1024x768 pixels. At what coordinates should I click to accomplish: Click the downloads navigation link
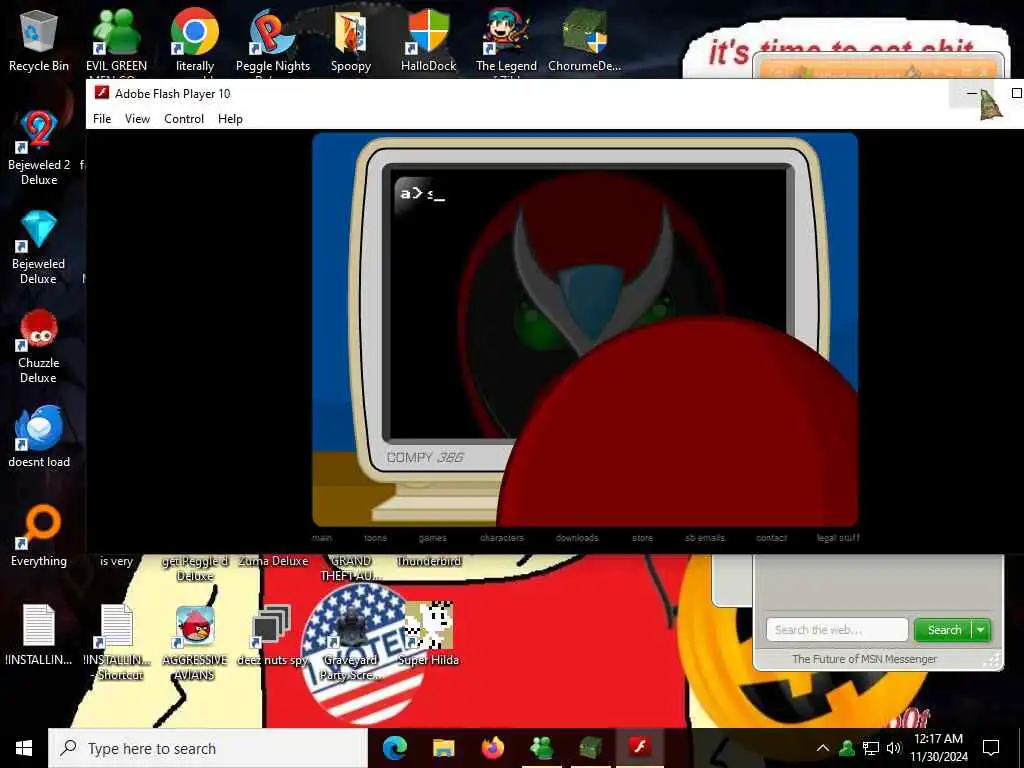(x=577, y=538)
